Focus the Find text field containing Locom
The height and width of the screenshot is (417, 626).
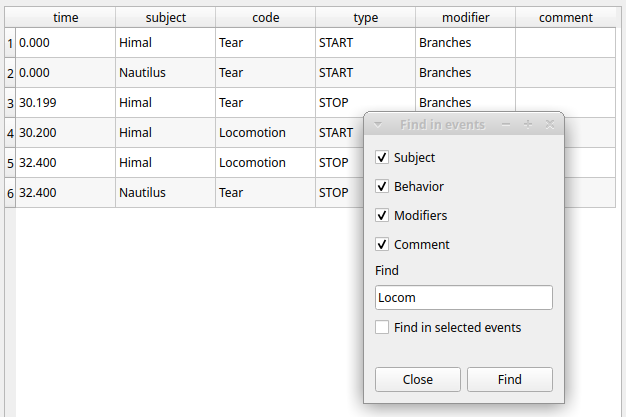(x=464, y=298)
